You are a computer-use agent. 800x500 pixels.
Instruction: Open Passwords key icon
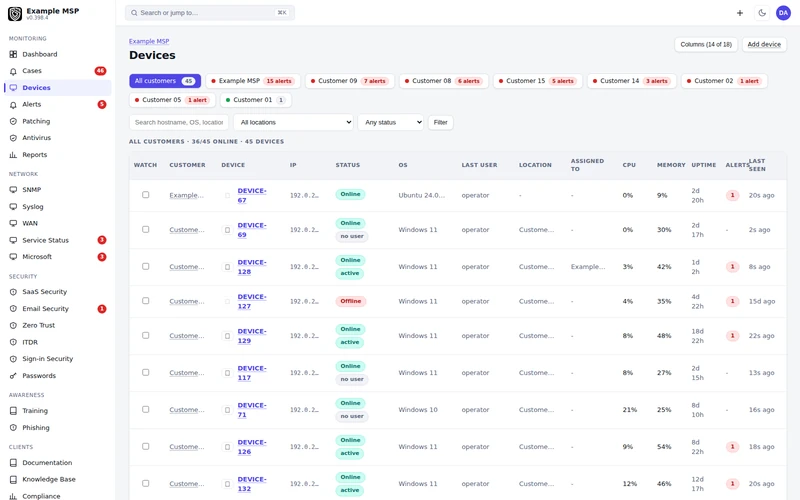(13, 376)
